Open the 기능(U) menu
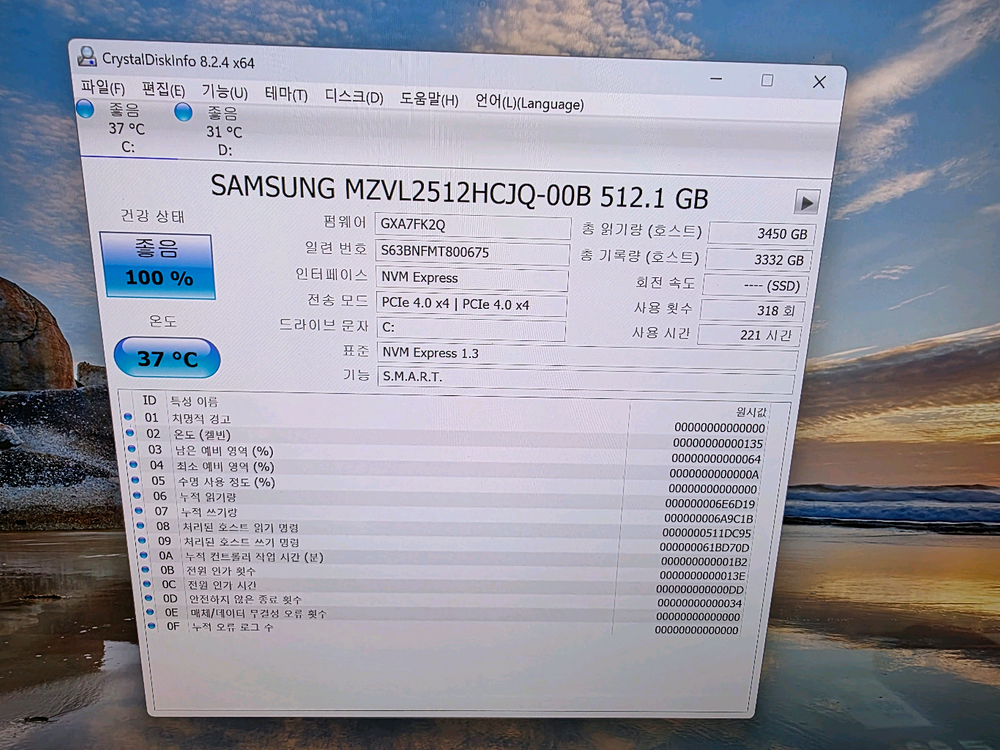Image resolution: width=1000 pixels, height=750 pixels. tap(224, 92)
